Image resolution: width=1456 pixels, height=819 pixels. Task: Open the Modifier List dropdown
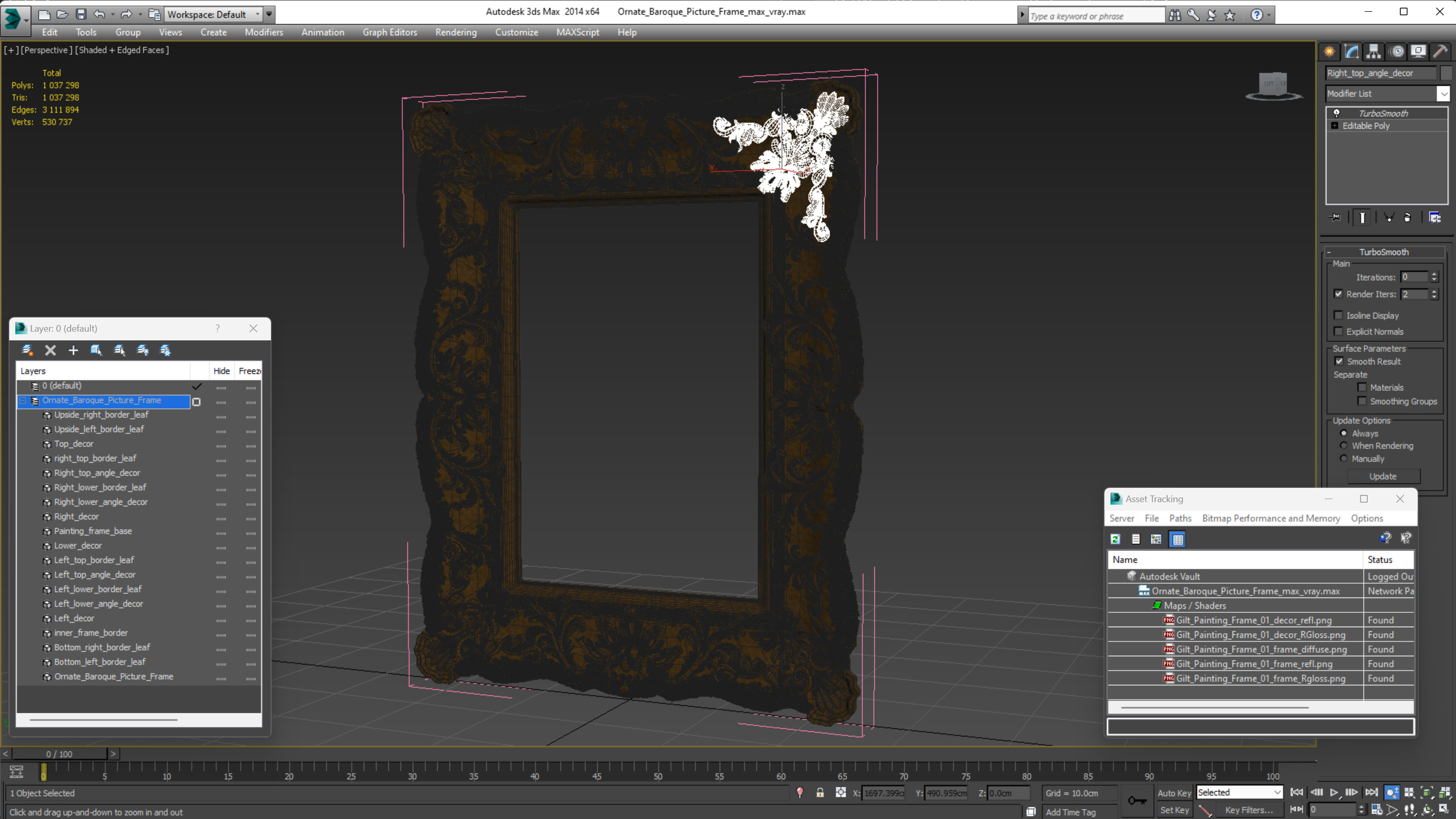pyautogui.click(x=1443, y=93)
